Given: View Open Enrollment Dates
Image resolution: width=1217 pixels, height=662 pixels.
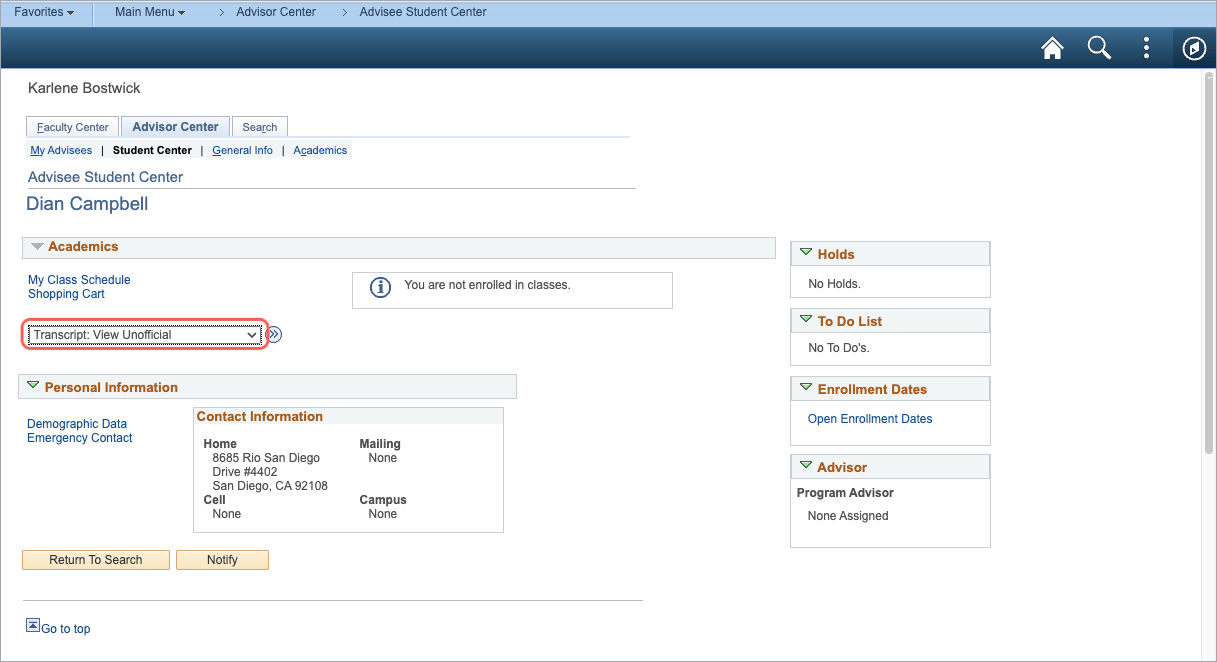Looking at the screenshot, I should 868,418.
